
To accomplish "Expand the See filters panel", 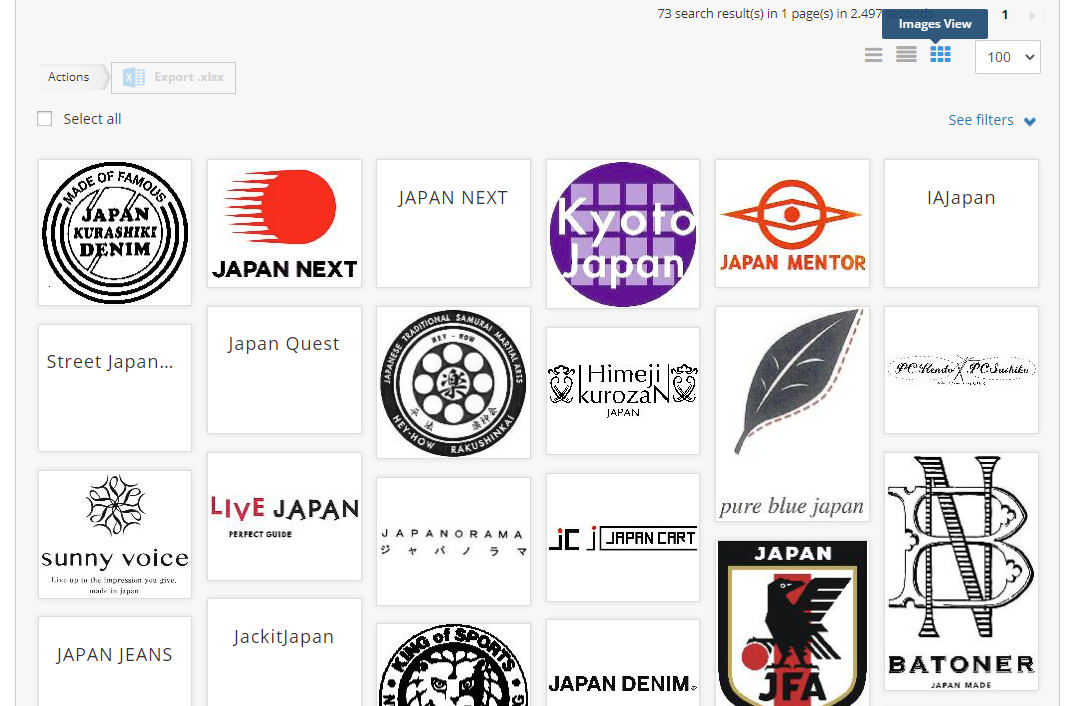I will pos(992,120).
